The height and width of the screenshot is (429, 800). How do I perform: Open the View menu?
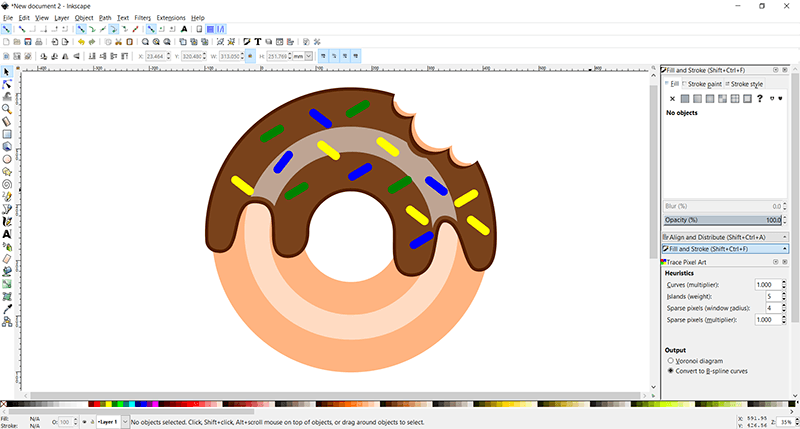pos(42,18)
